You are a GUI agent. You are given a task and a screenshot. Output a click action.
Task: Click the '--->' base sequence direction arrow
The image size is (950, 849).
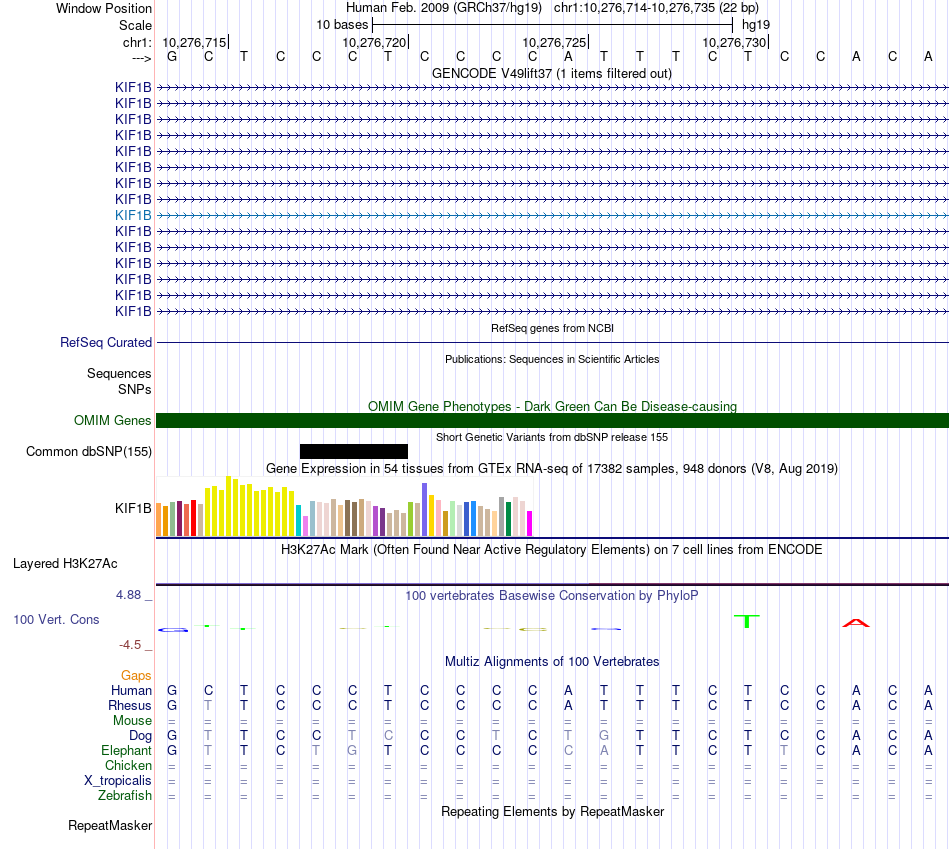[142, 58]
